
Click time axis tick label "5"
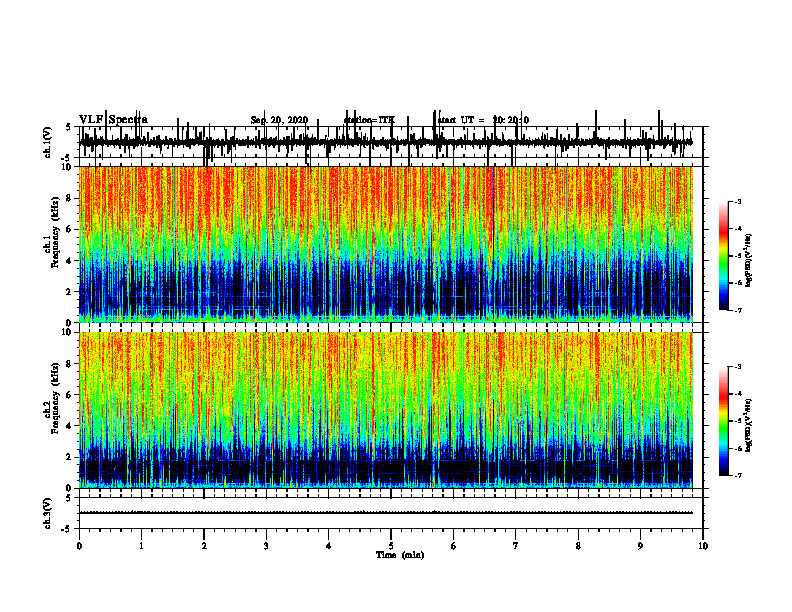click(391, 546)
